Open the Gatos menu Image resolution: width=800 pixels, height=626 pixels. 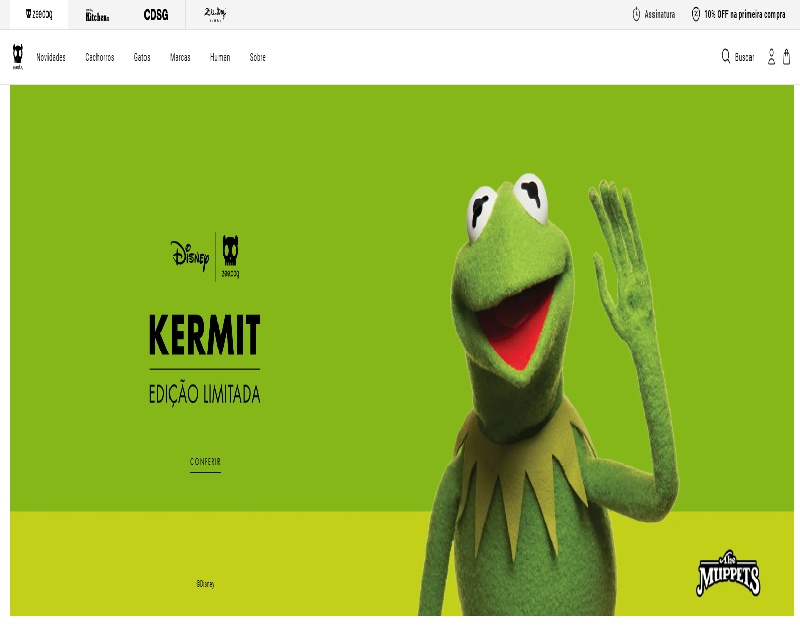pos(142,57)
